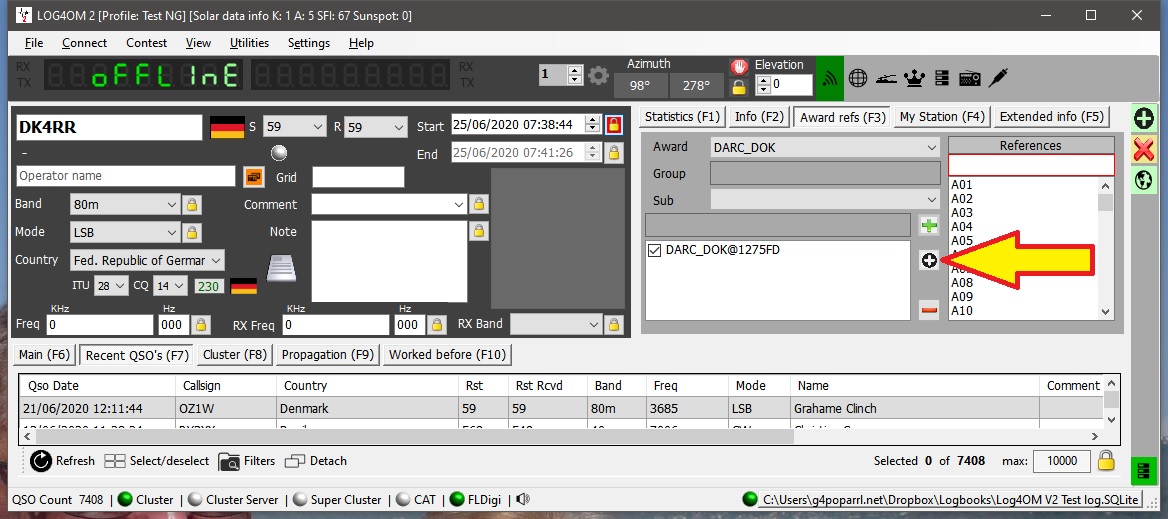Increase the Start time stepper
The image size is (1168, 519).
pos(592,121)
